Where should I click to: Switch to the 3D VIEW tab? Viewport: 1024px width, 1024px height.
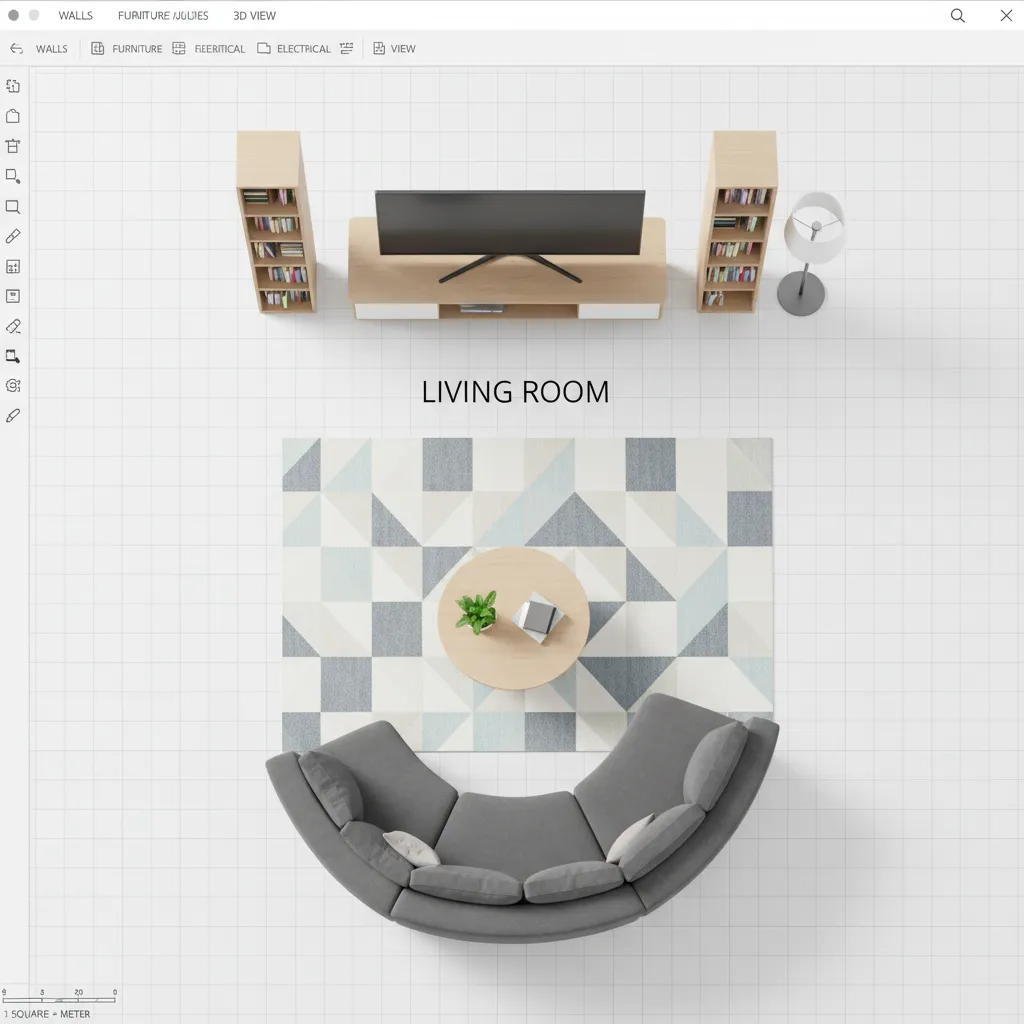[254, 15]
